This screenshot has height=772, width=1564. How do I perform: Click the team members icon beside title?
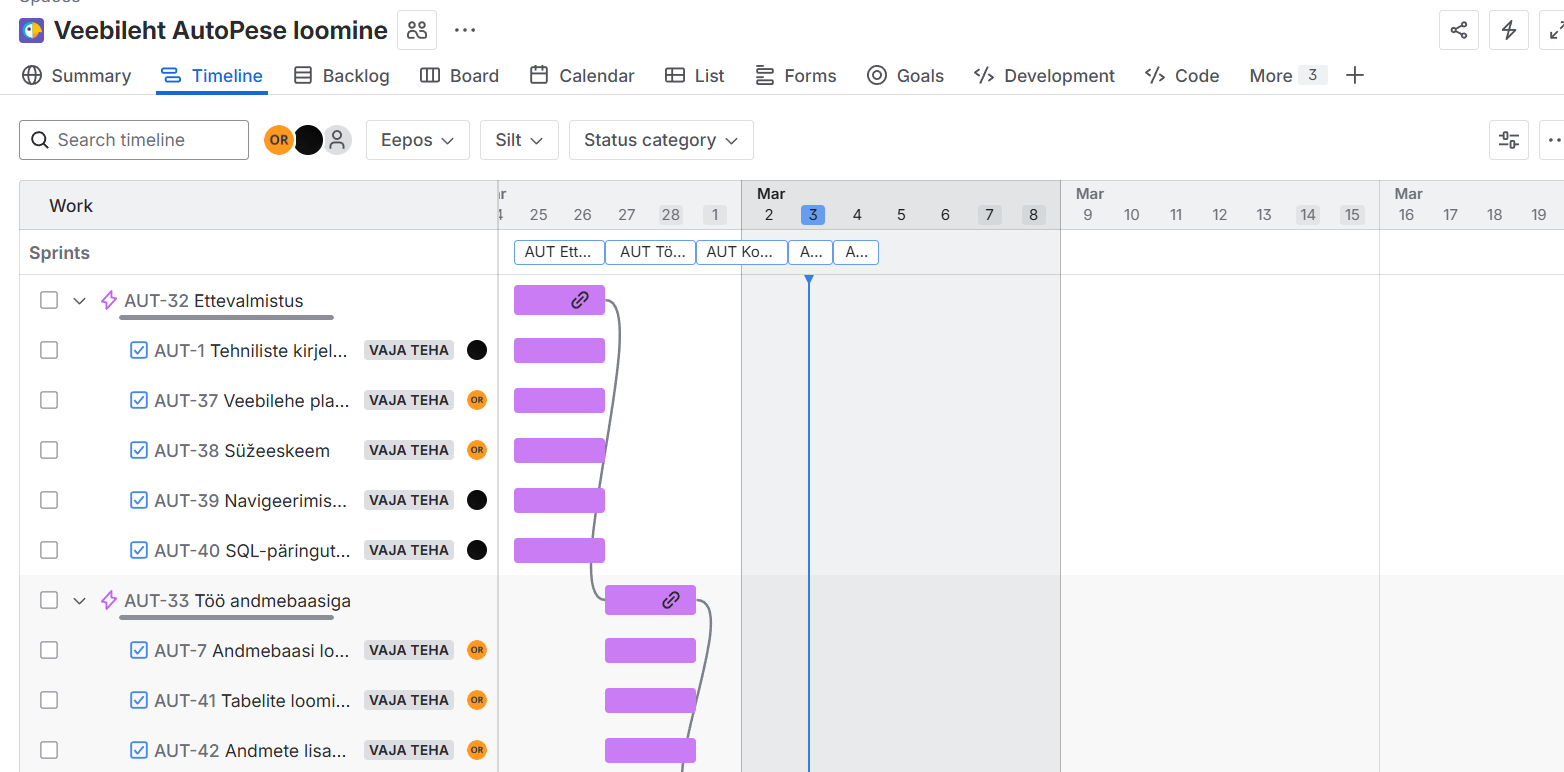click(417, 30)
